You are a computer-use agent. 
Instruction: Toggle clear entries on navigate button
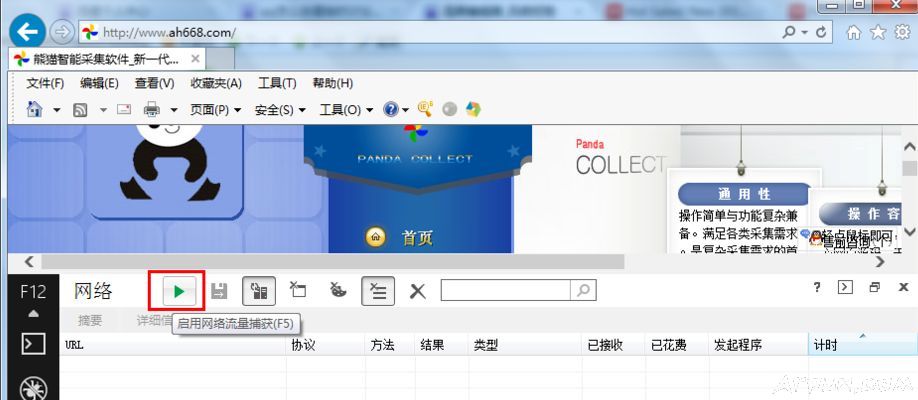pyautogui.click(x=378, y=291)
